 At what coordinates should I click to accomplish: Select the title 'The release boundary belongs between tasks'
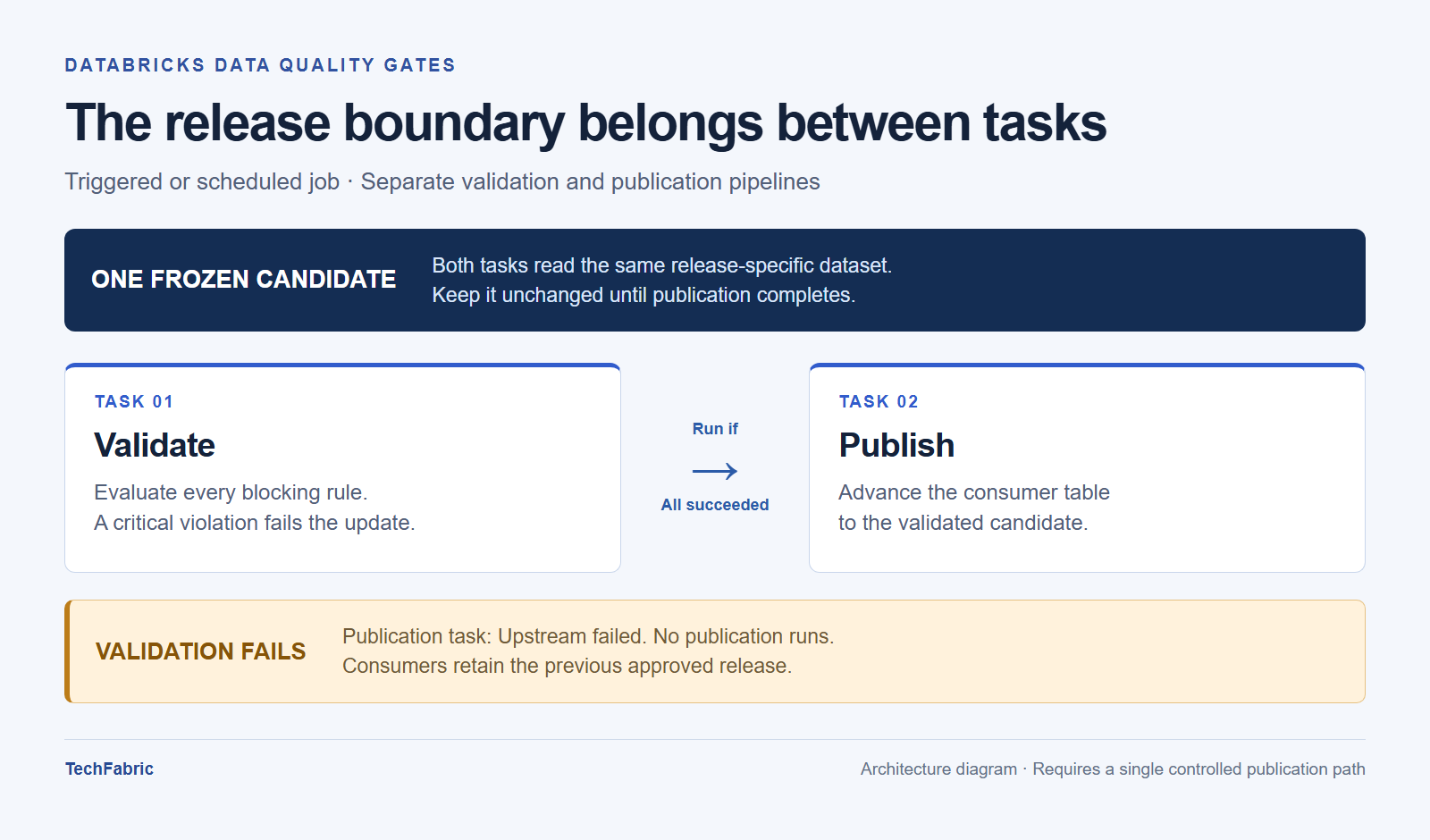coord(585,122)
